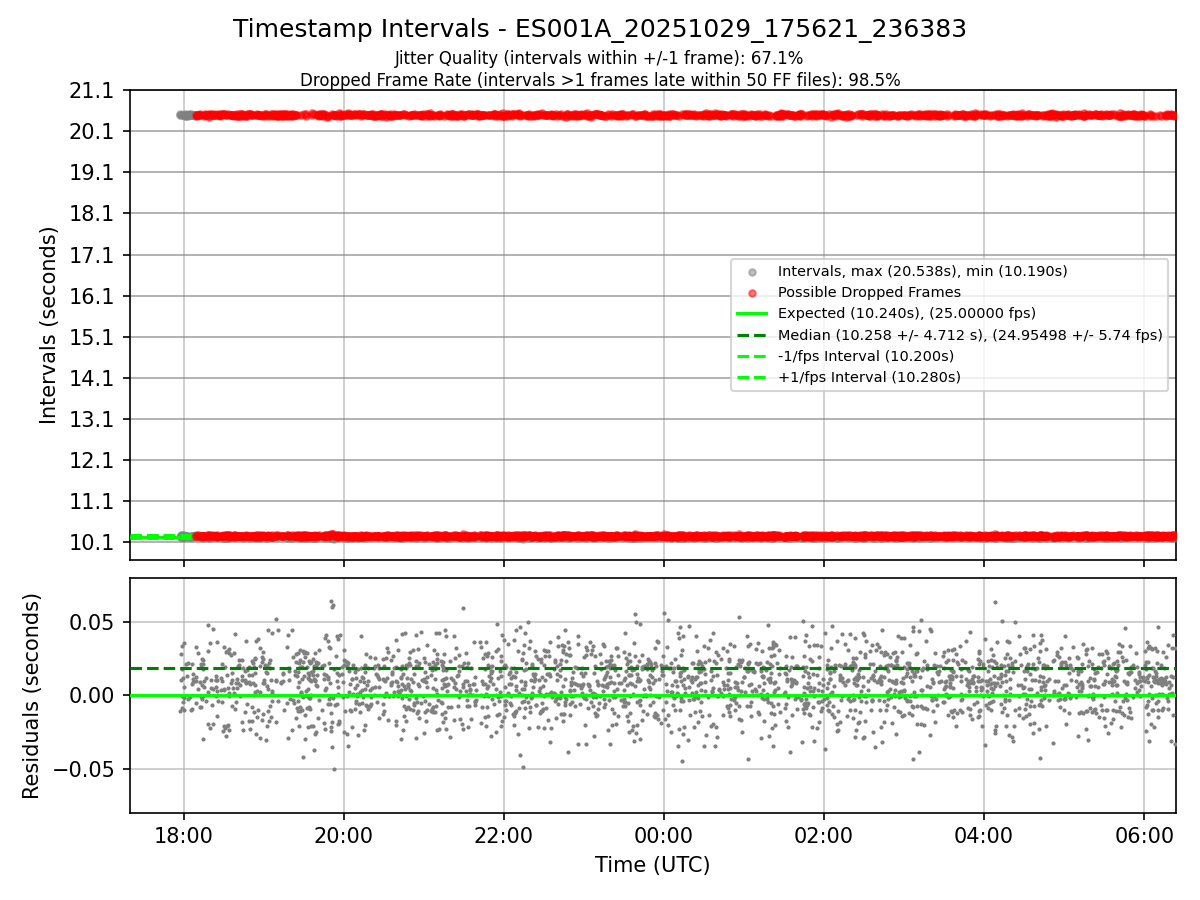This screenshot has height=900, width=1200.
Task: Click the 'Intervals (seconds)' y-axis label
Action: click(x=49, y=324)
